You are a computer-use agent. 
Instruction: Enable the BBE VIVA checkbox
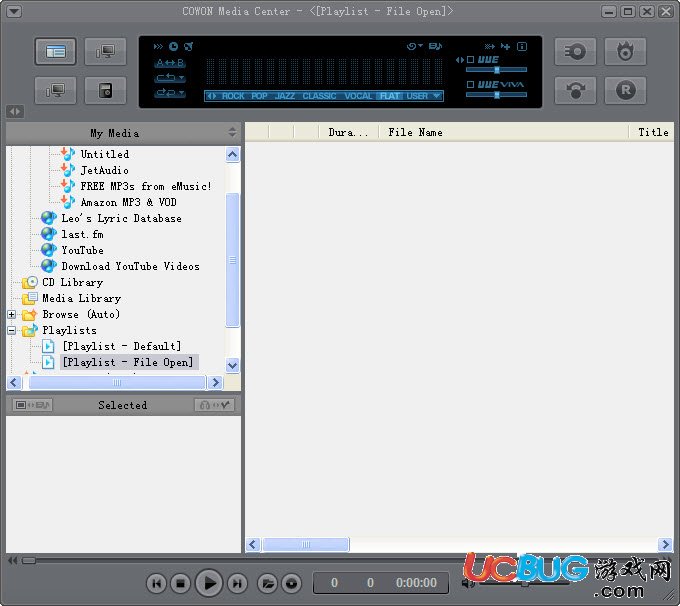click(470, 84)
